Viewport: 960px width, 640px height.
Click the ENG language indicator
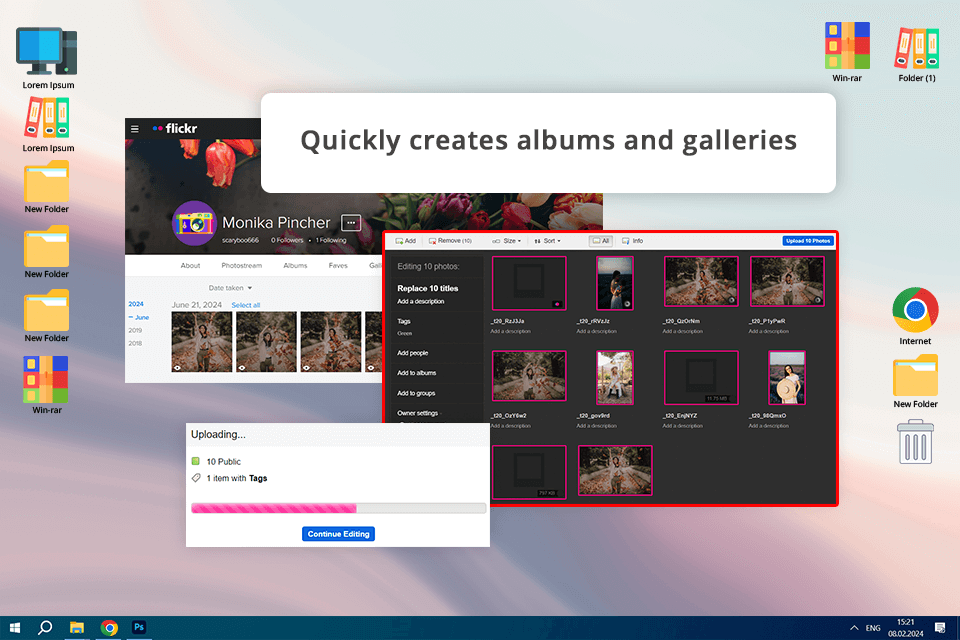[872, 628]
